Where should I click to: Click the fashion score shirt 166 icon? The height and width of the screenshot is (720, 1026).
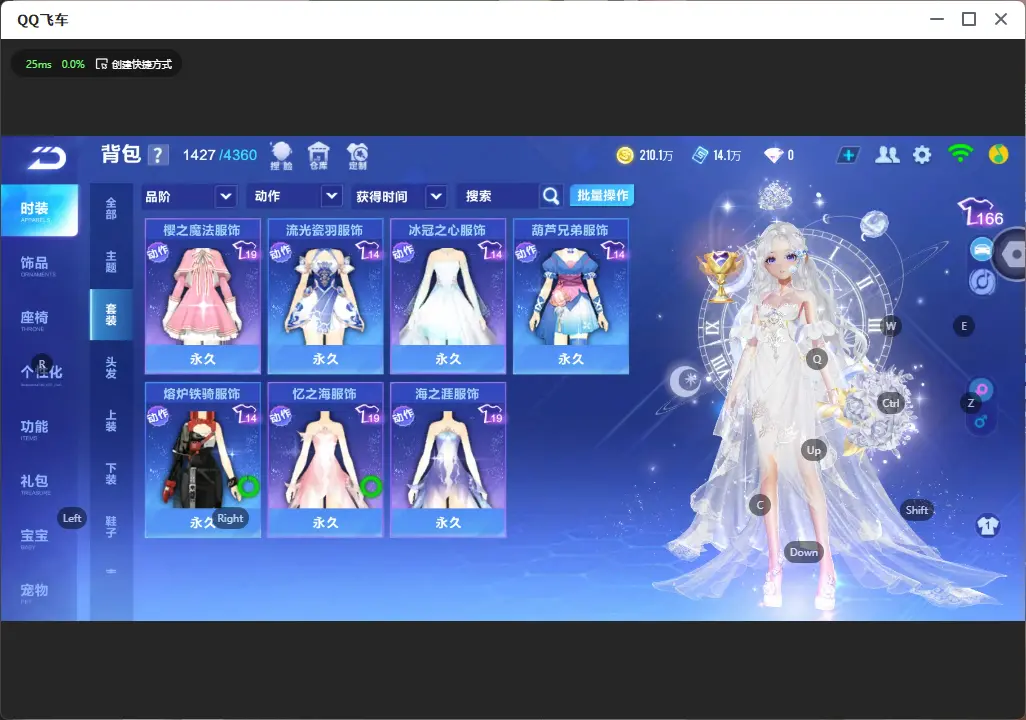click(x=981, y=212)
